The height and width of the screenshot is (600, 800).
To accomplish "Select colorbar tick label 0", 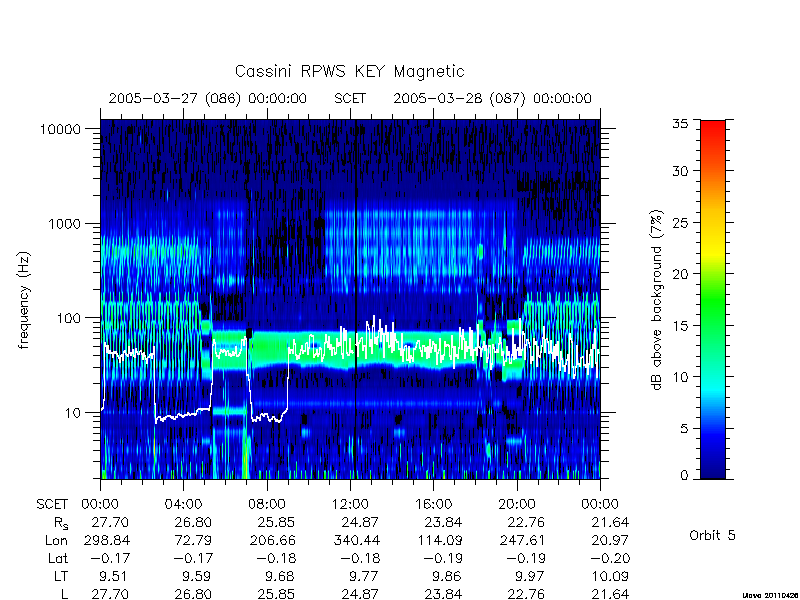I will click(684, 476).
